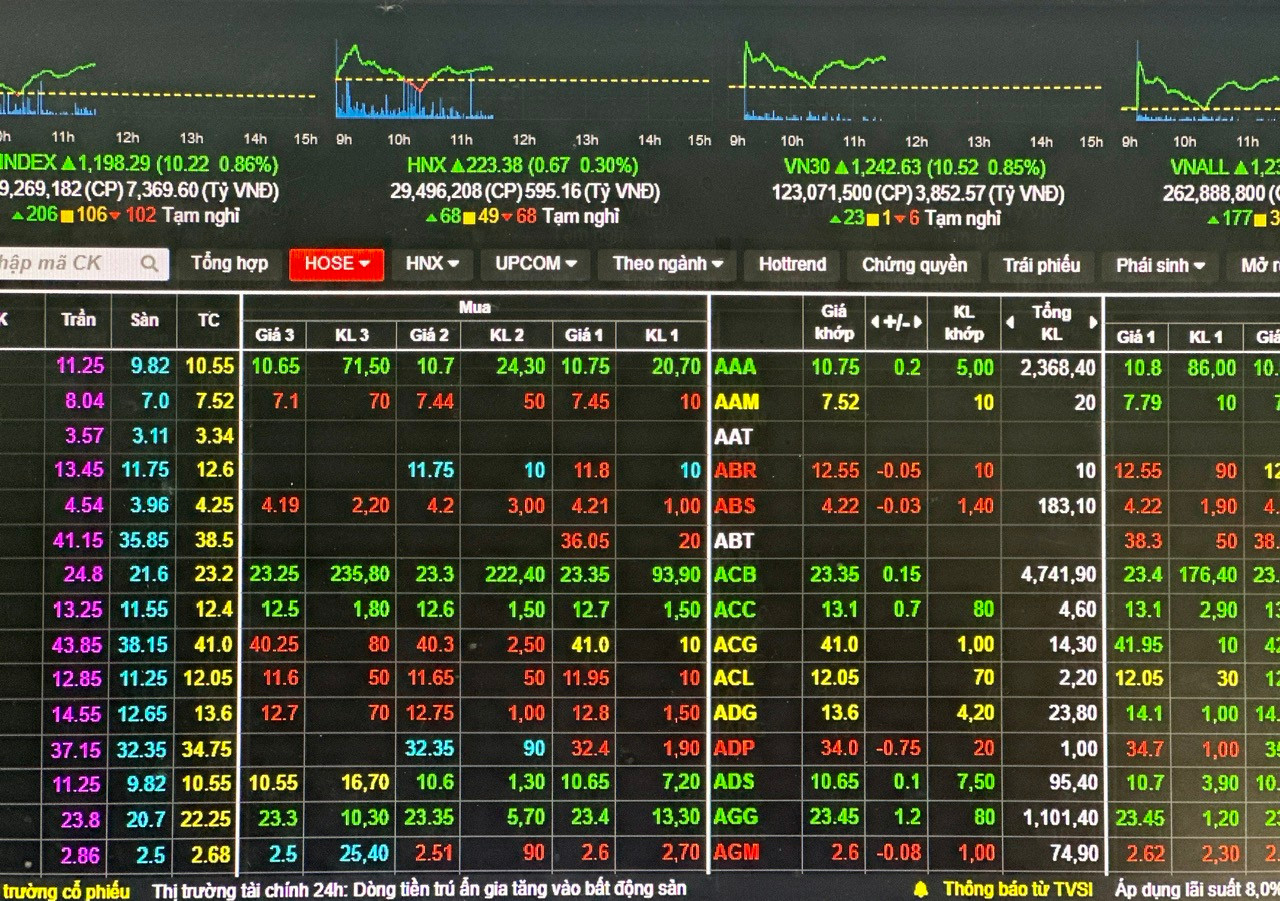Click the Sàn column header
The width and height of the screenshot is (1280, 901).
[144, 320]
